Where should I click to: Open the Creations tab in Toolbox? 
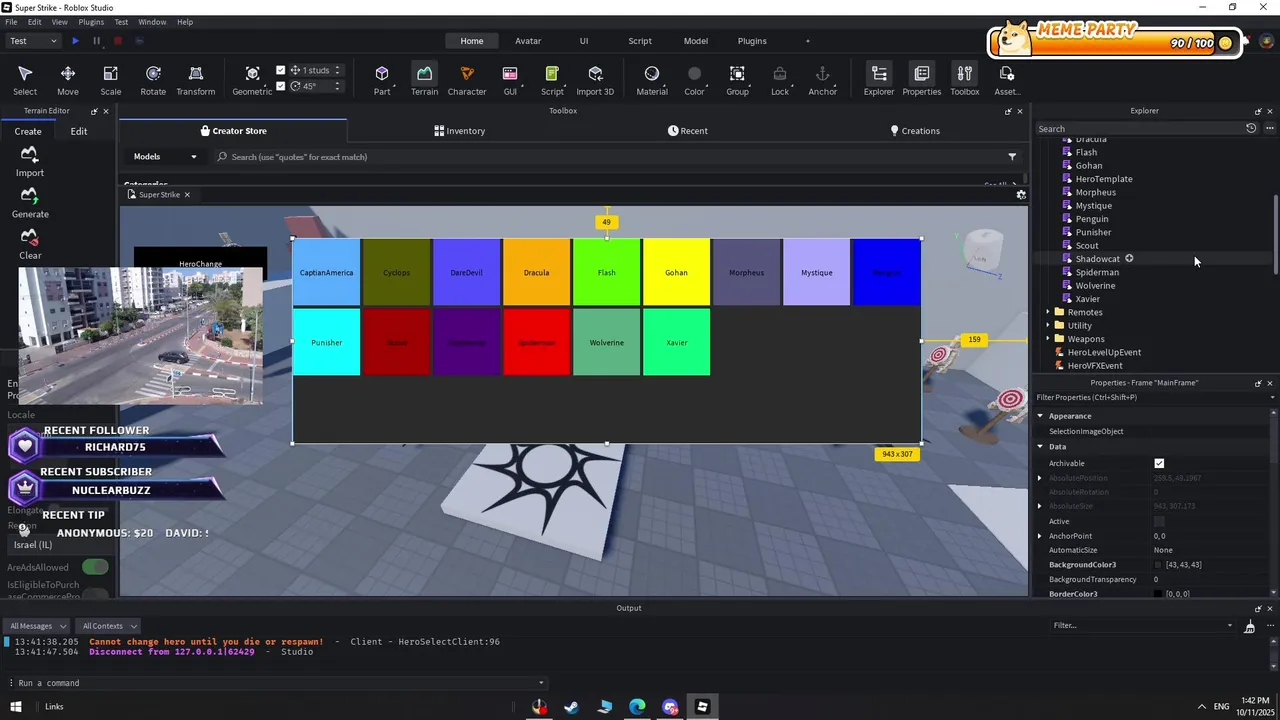coord(915,131)
